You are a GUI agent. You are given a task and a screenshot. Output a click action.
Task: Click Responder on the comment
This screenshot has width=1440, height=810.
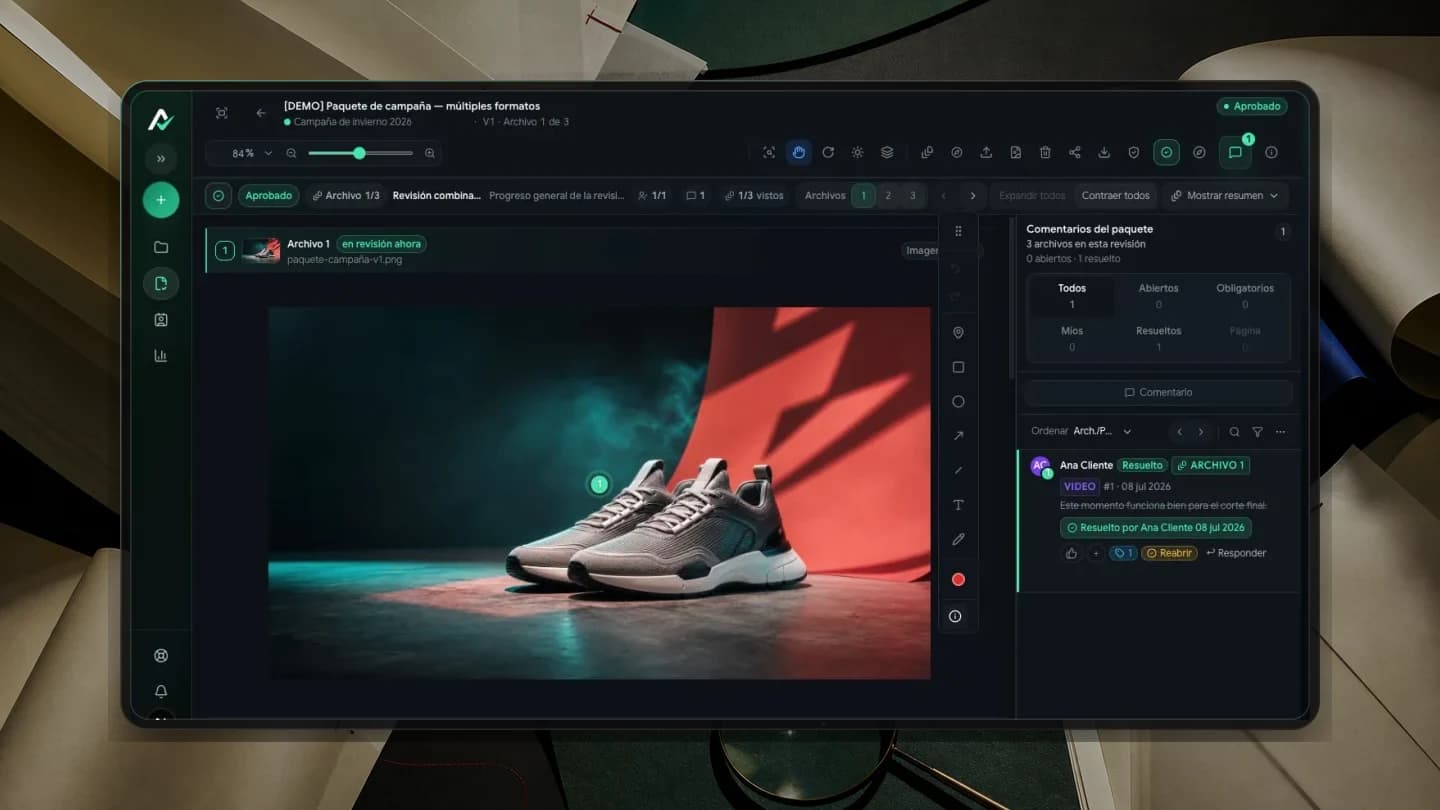click(1236, 553)
